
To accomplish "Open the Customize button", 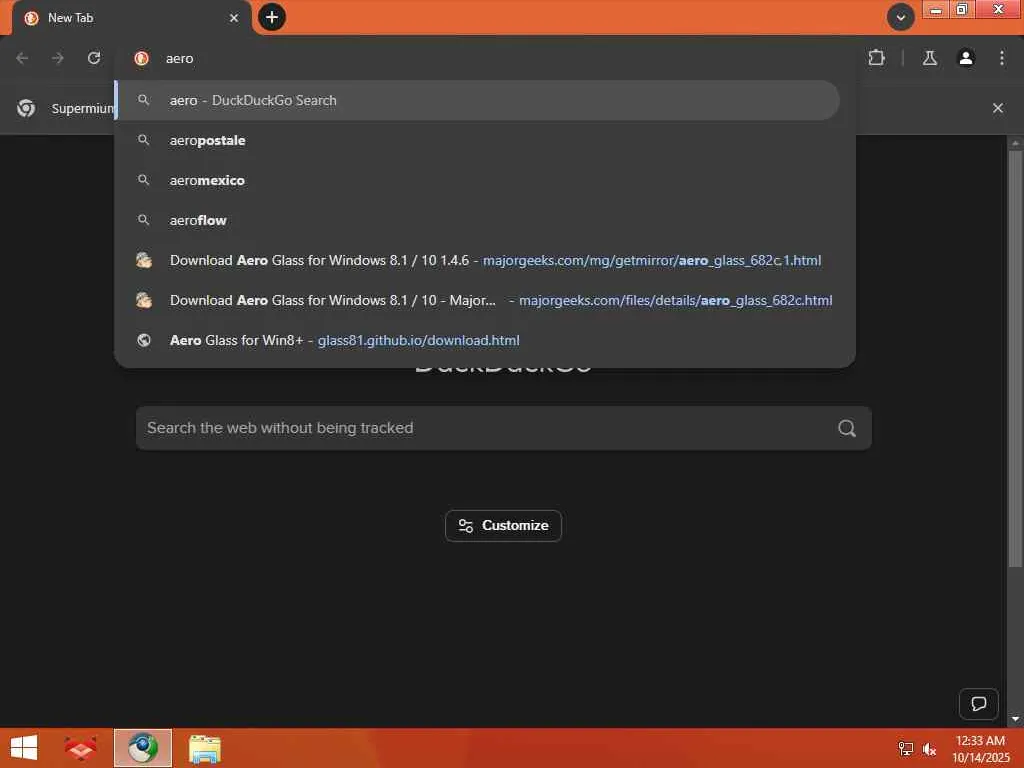I will 504,526.
